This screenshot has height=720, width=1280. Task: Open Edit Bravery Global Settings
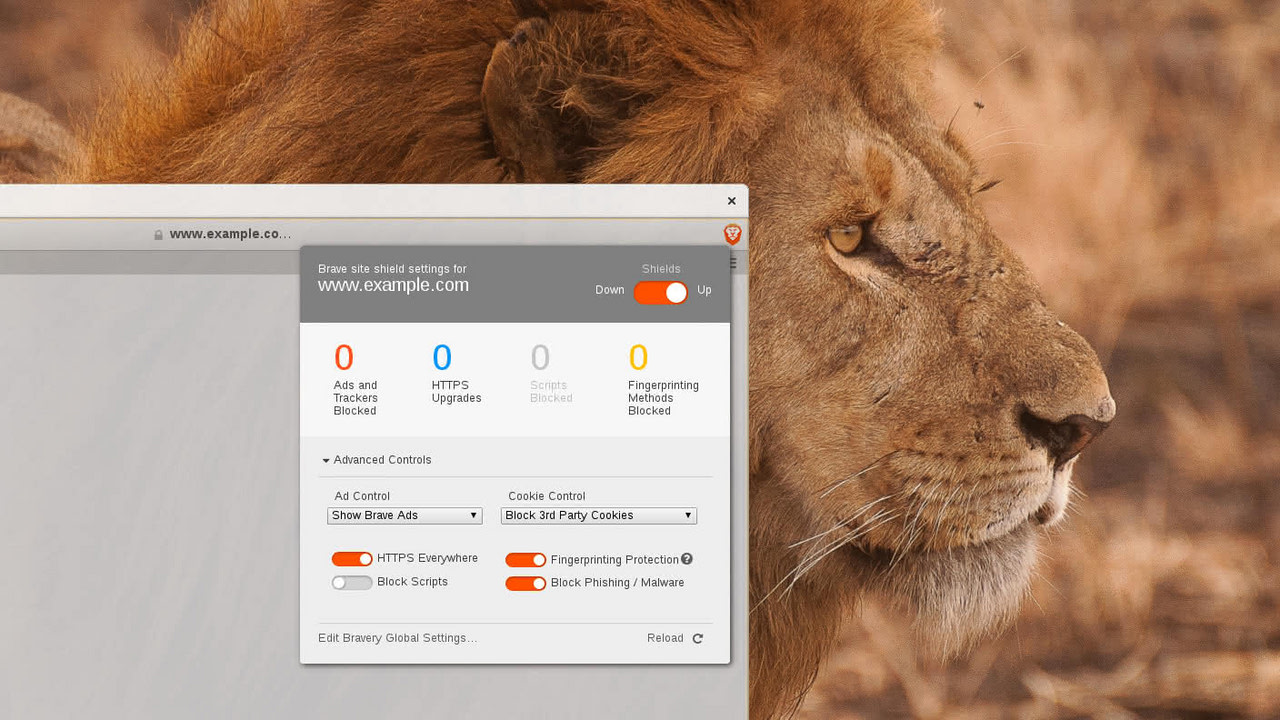point(397,638)
